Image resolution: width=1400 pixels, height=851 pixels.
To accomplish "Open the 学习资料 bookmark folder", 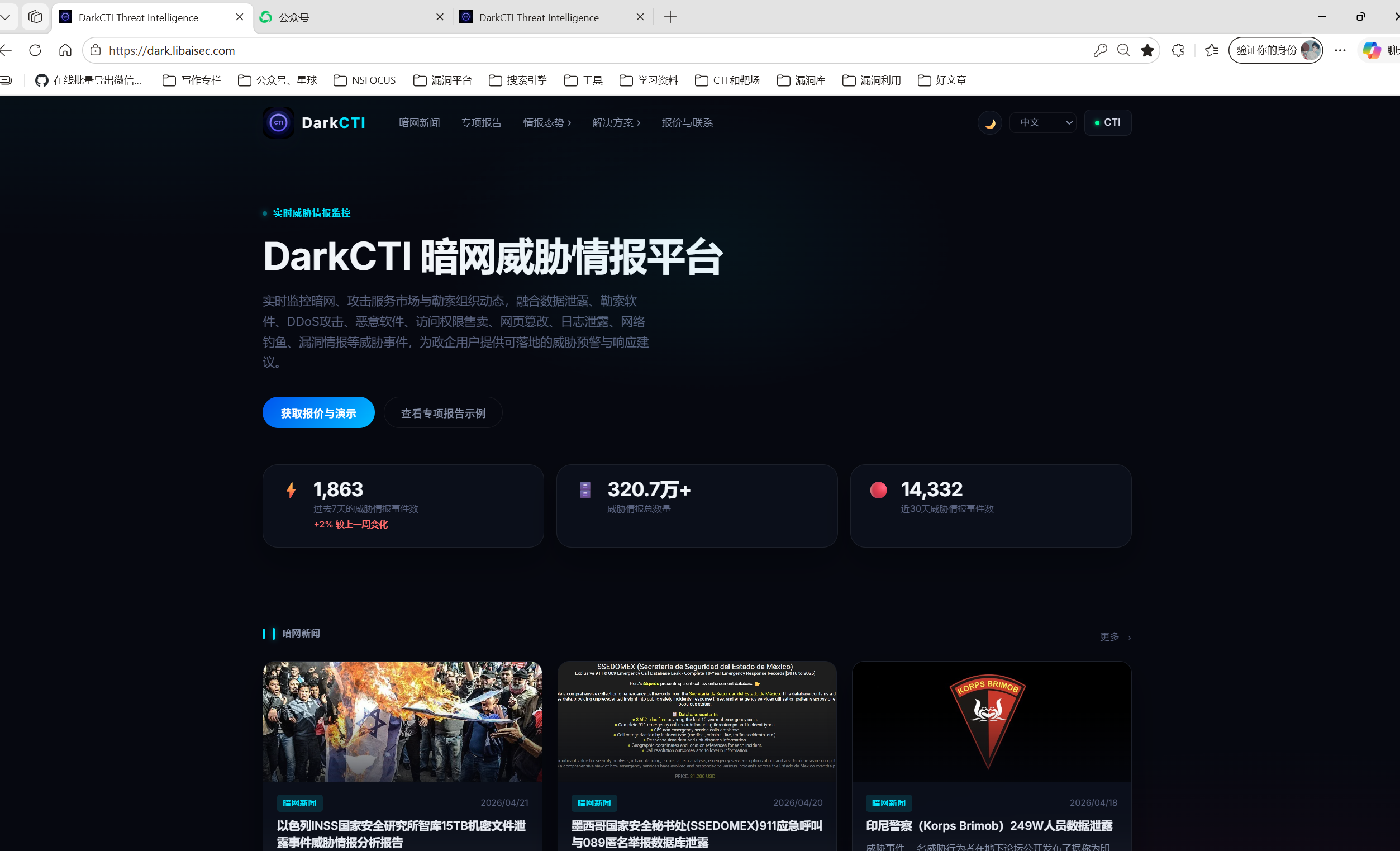I will pos(649,80).
